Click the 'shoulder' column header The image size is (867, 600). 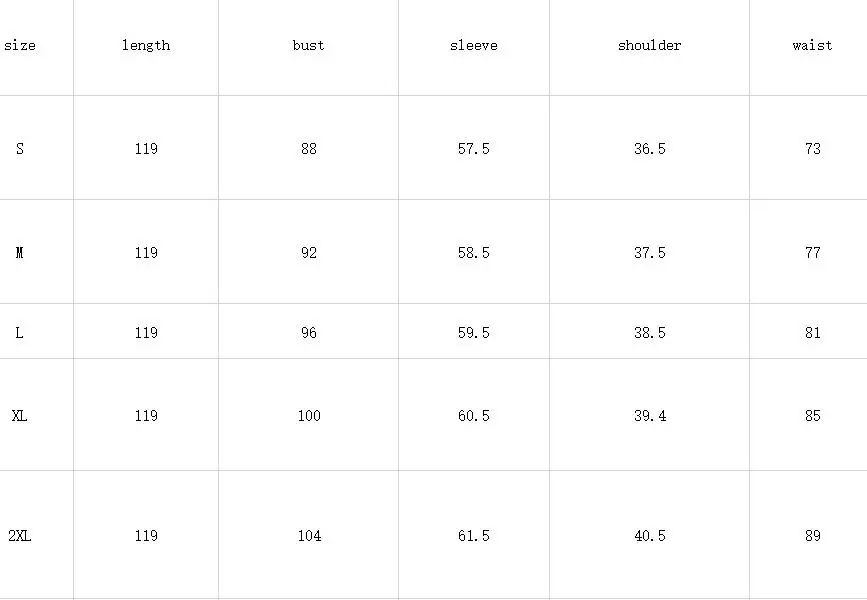(650, 48)
